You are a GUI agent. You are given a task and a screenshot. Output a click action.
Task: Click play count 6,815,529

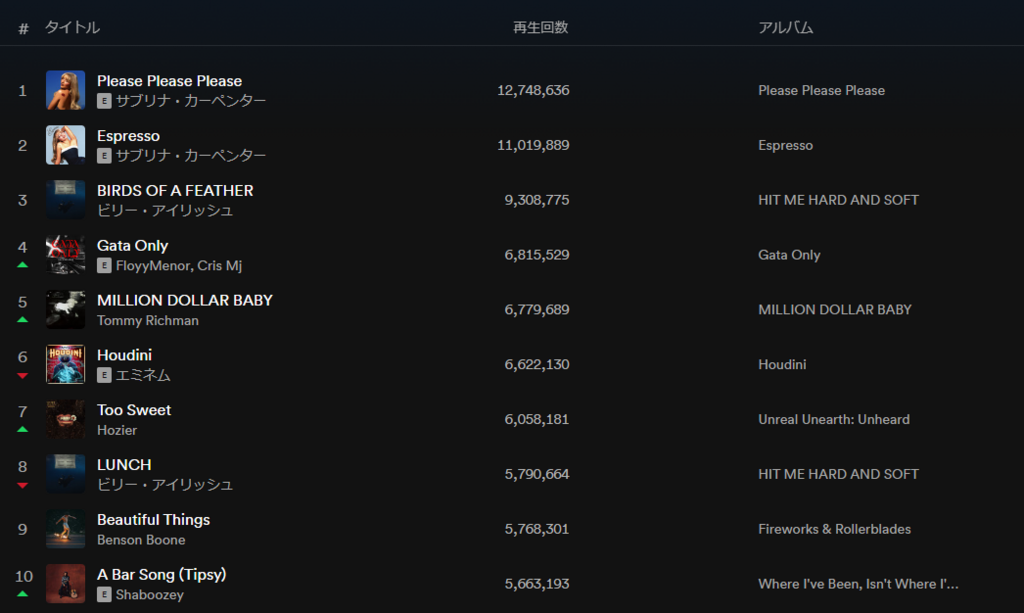(537, 255)
